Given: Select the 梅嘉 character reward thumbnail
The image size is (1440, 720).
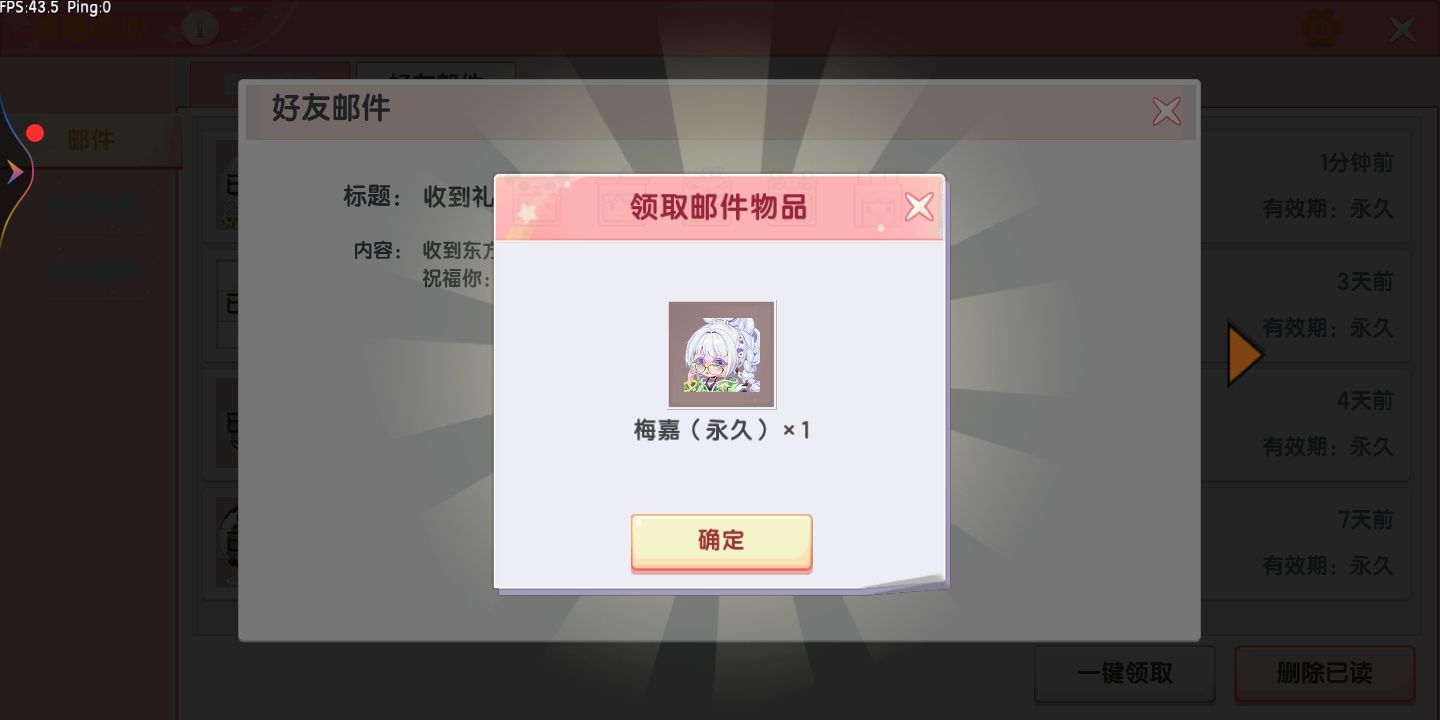Looking at the screenshot, I should point(721,354).
